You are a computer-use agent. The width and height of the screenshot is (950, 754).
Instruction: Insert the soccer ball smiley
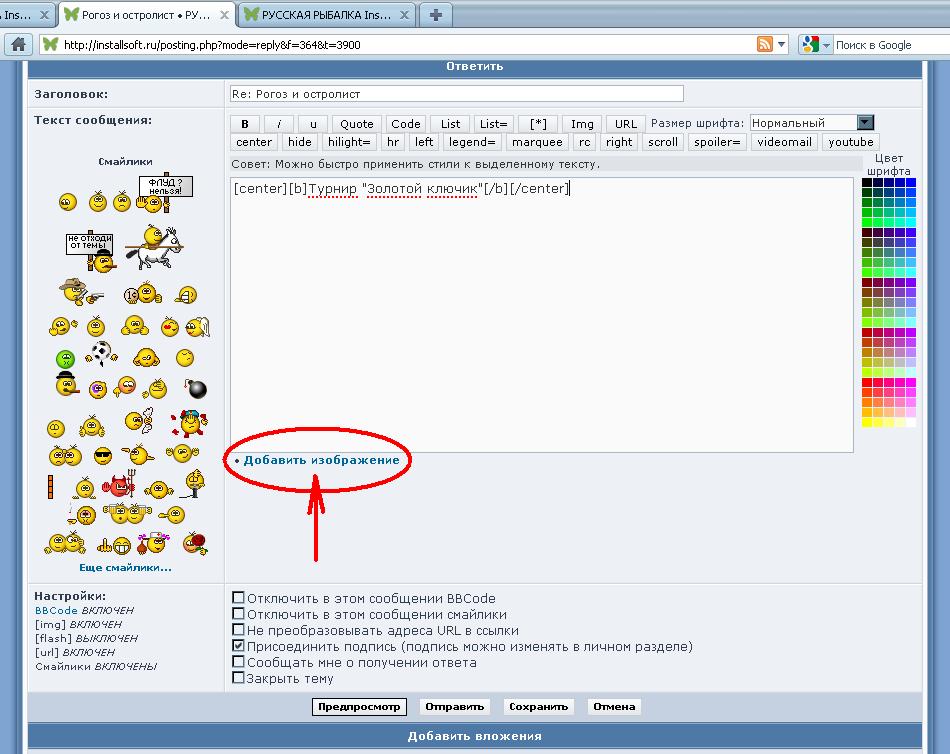pos(101,353)
